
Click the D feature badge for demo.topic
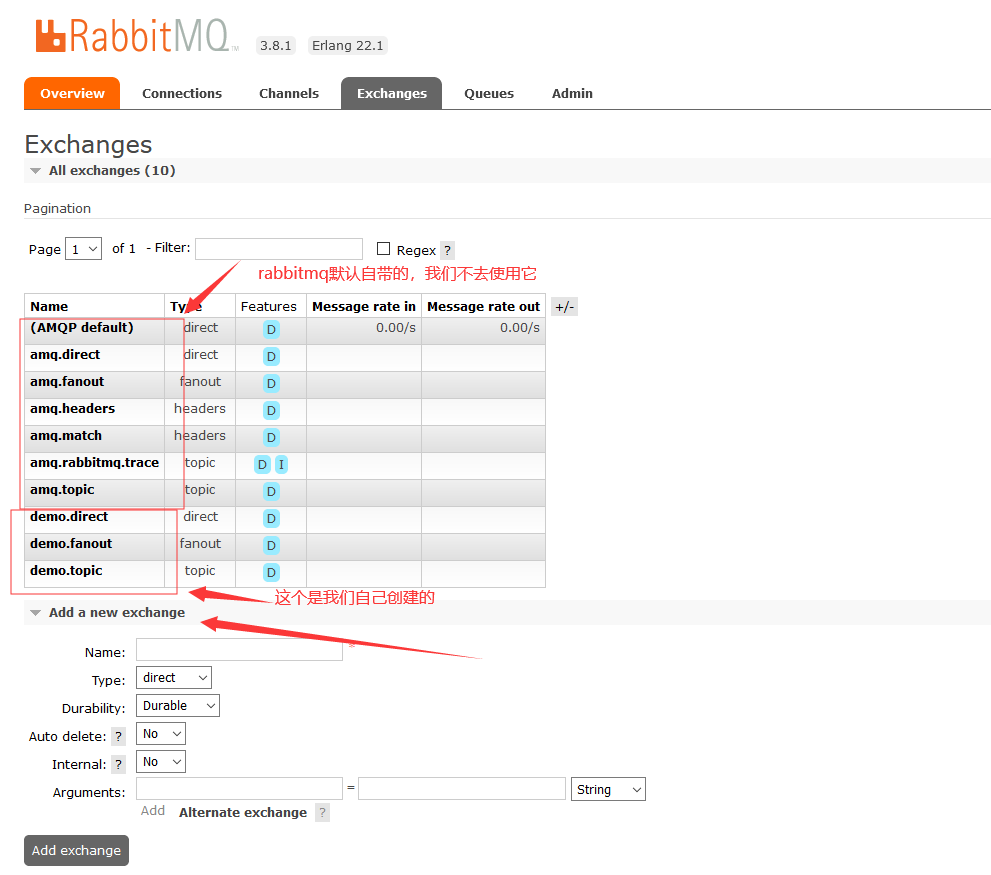[271, 573]
